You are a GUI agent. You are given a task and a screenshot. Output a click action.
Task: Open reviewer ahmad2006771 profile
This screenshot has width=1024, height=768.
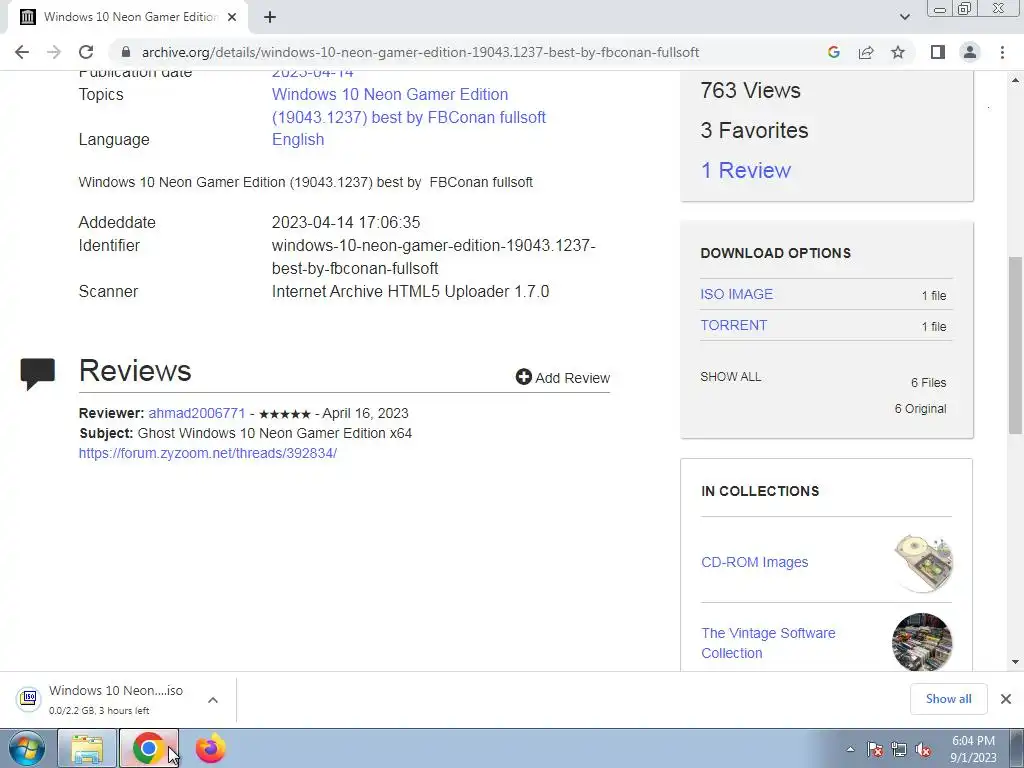pos(197,413)
